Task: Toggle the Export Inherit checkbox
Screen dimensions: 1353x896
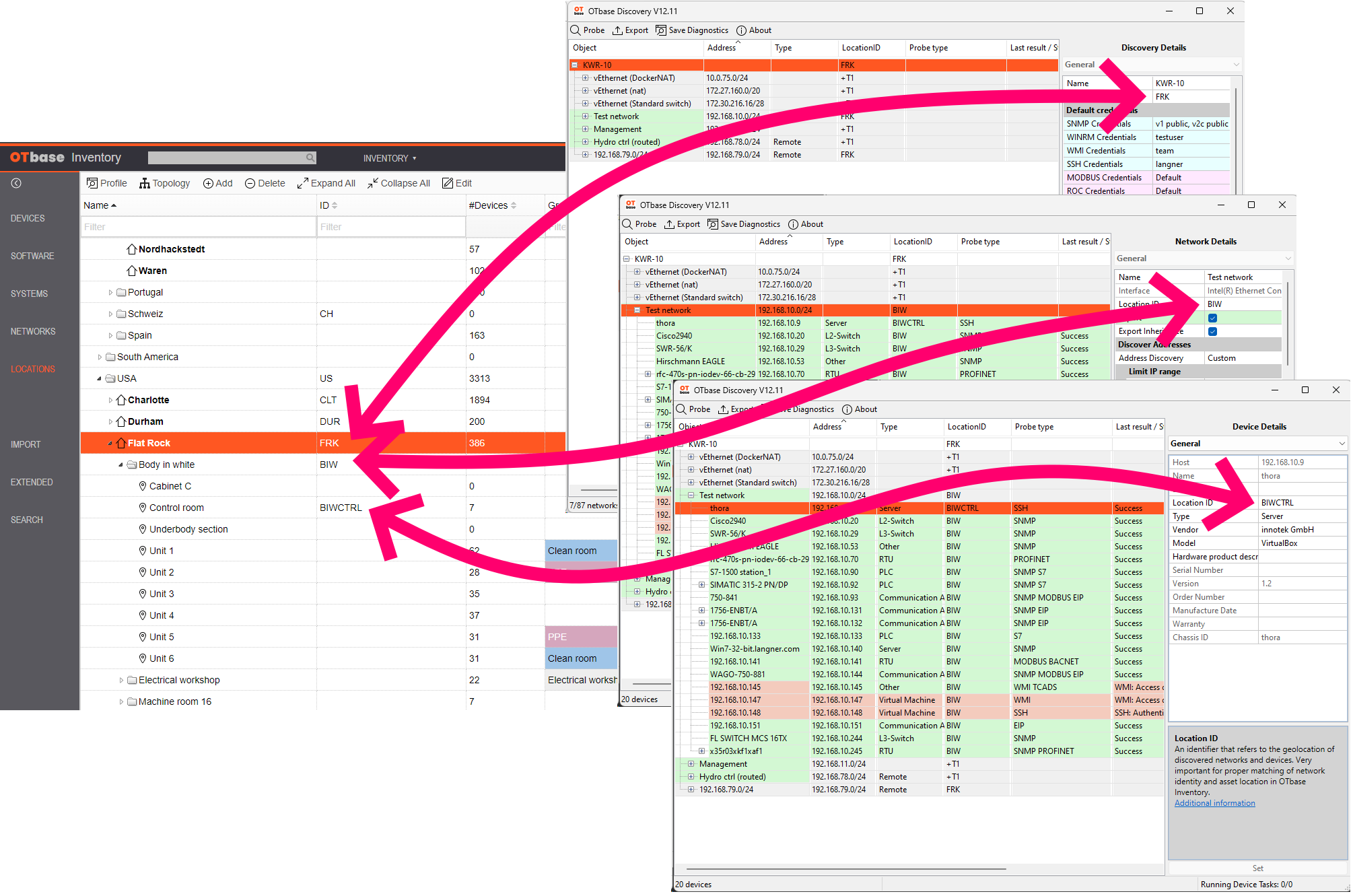Action: (x=1212, y=331)
